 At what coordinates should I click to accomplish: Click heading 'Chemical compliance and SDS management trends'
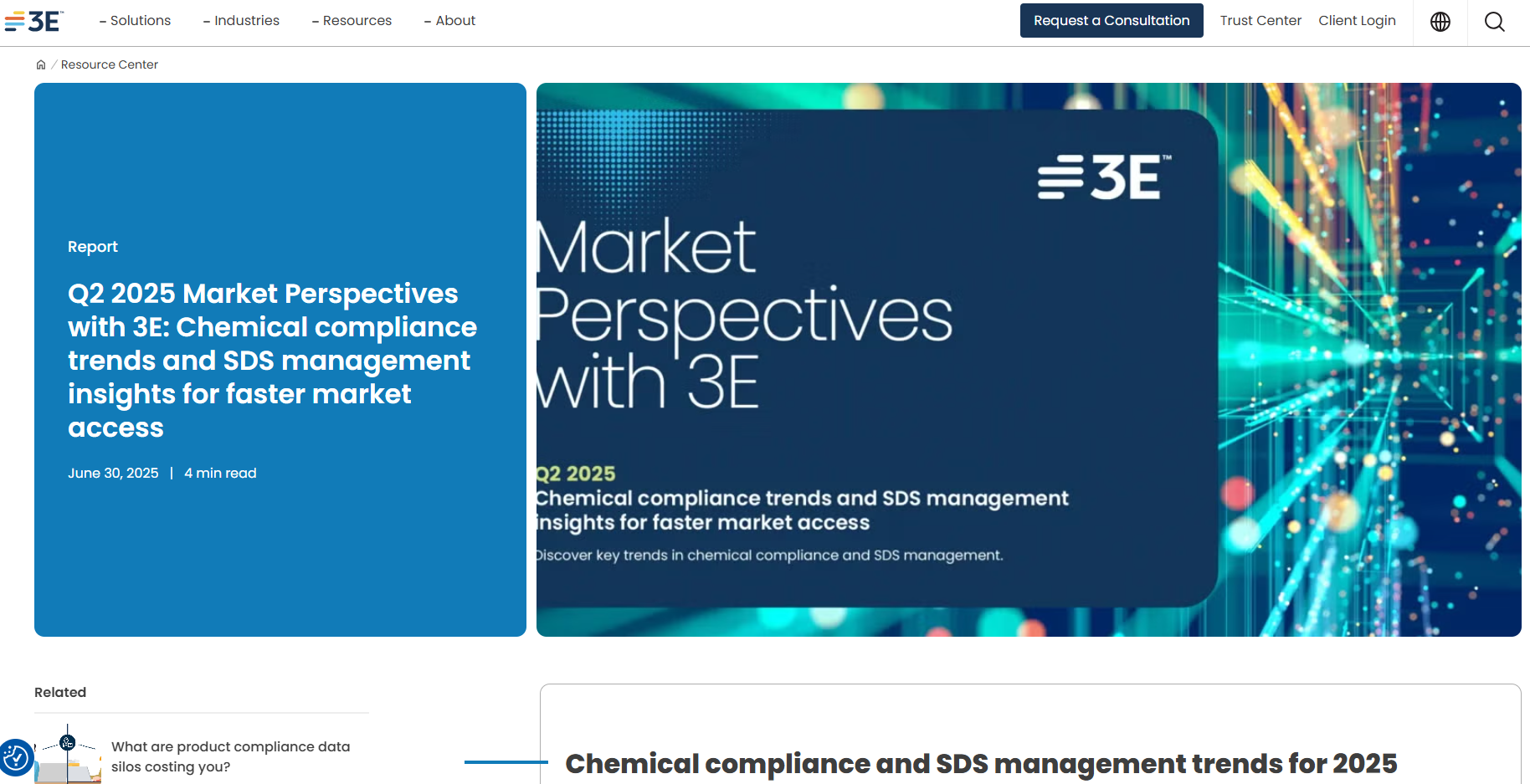click(x=981, y=764)
